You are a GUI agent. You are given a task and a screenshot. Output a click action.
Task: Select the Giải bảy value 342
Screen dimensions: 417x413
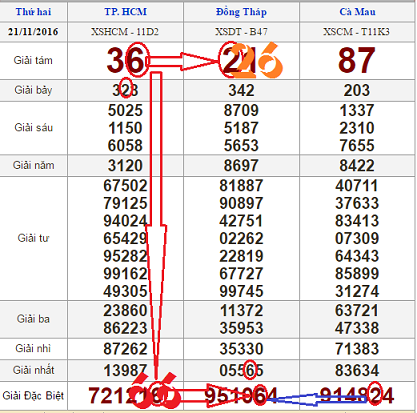click(241, 90)
